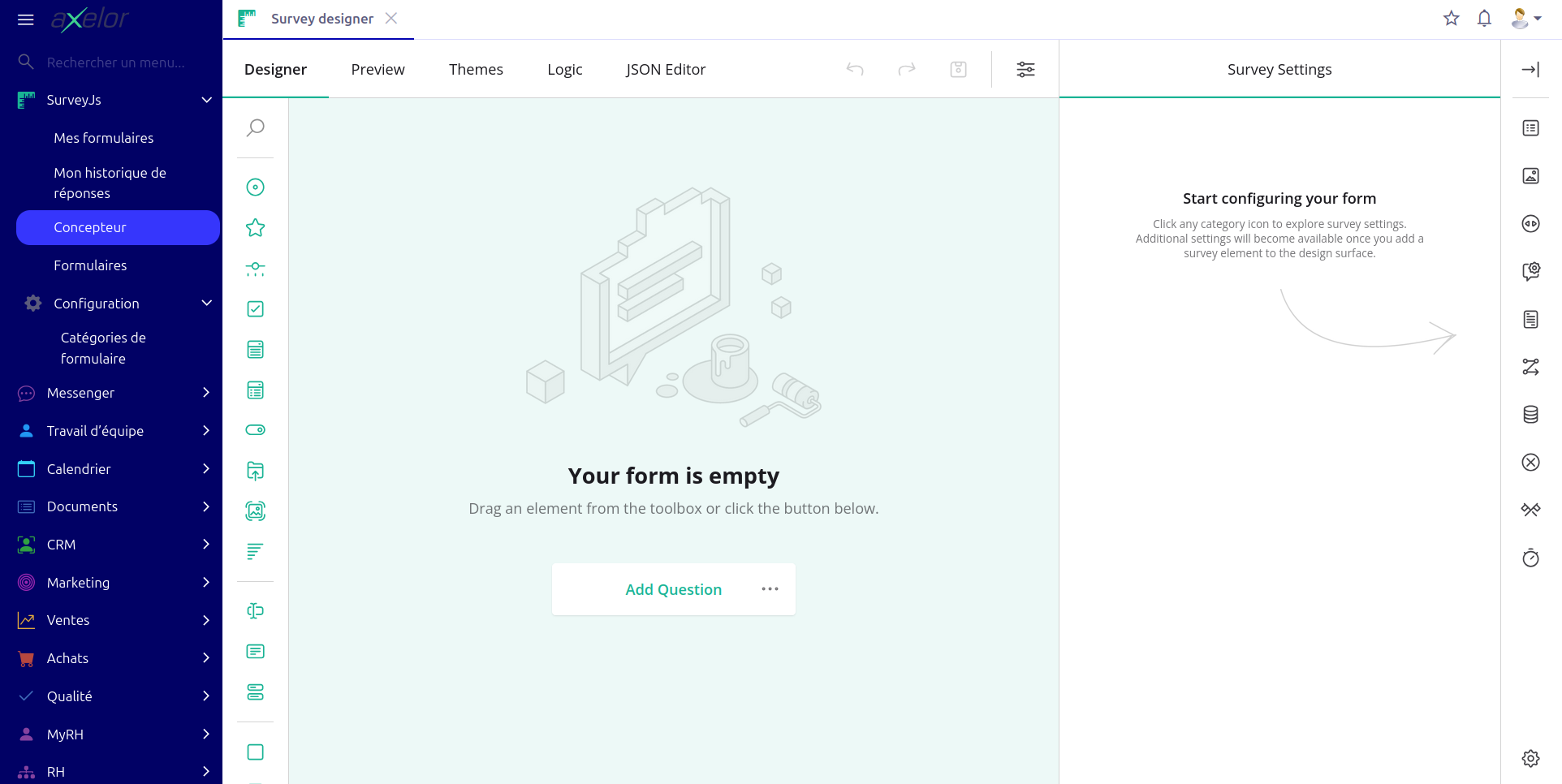Select the Multiple Textboxes toolbox icon
Screen dimensions: 1562x784
(x=255, y=692)
